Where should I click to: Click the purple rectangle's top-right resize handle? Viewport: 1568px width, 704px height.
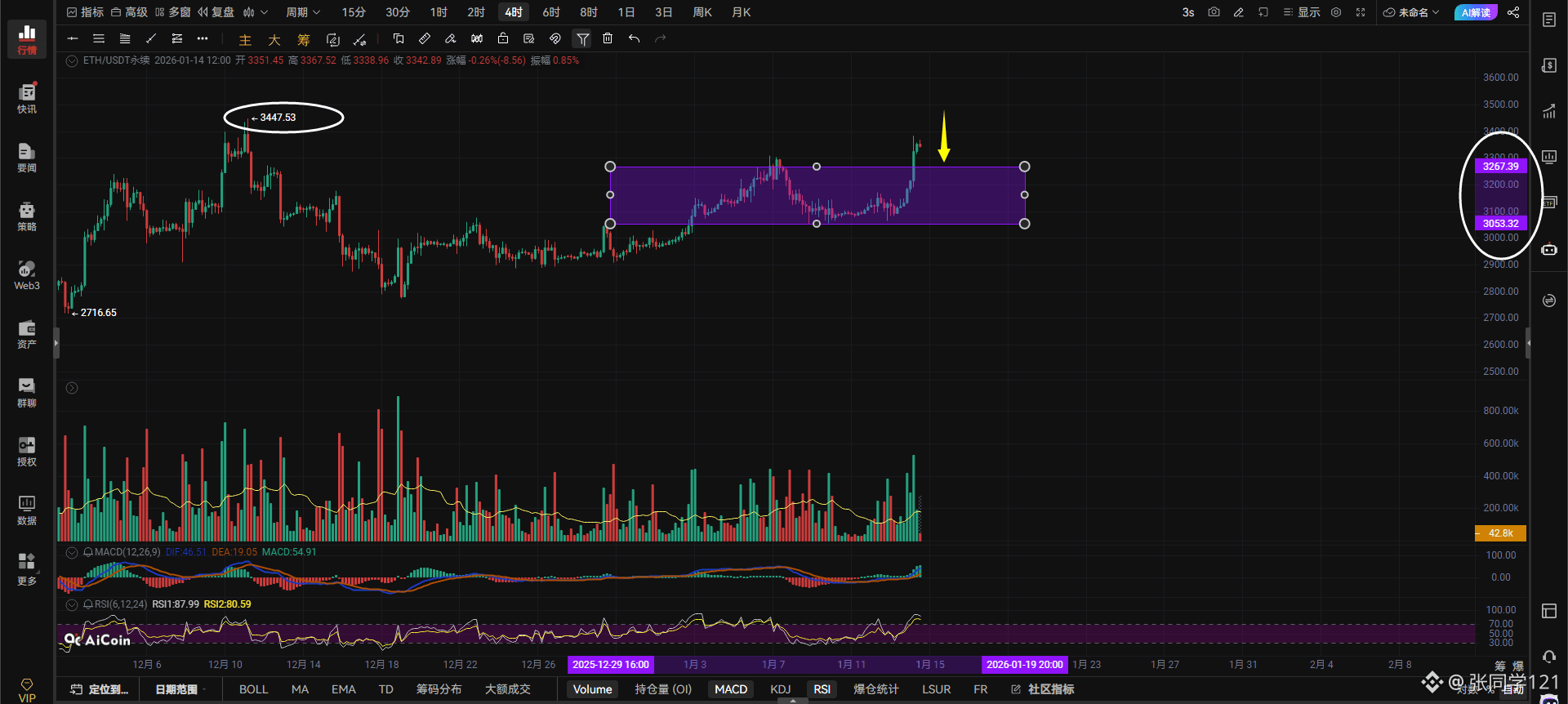[x=1024, y=167]
